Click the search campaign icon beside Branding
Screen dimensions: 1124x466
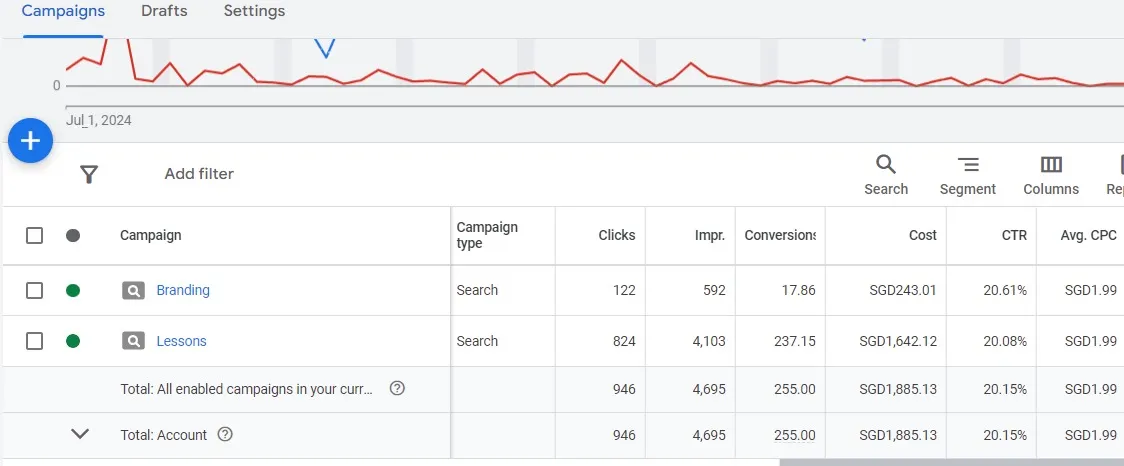pos(133,291)
